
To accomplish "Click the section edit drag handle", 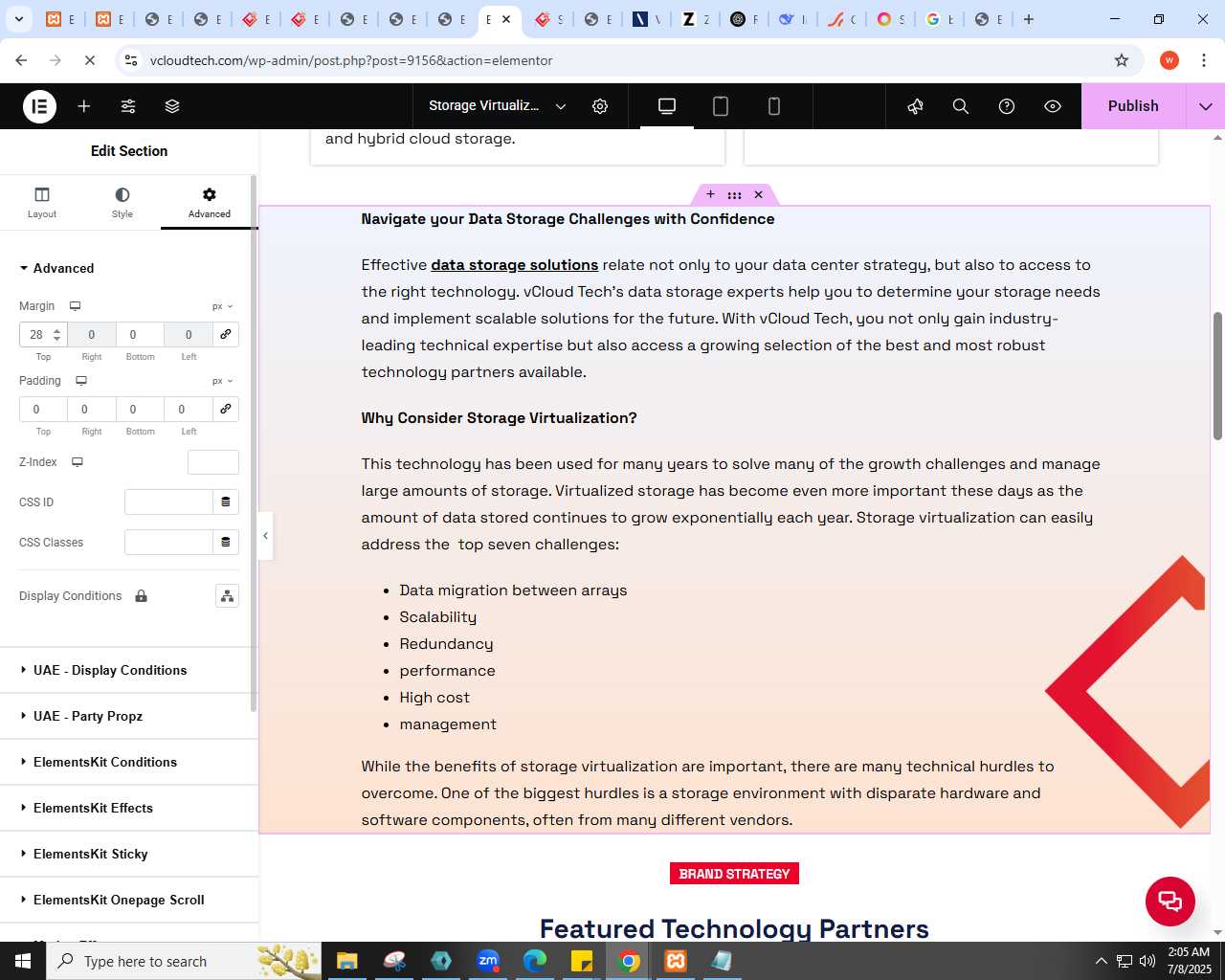I will pos(734,194).
